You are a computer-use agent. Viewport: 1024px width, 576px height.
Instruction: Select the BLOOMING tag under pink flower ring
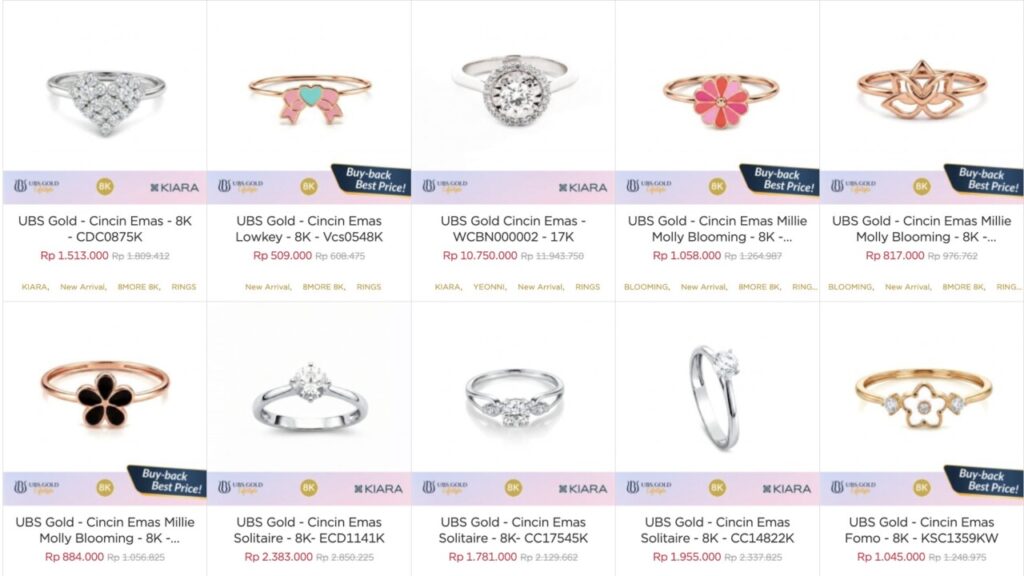coord(646,287)
